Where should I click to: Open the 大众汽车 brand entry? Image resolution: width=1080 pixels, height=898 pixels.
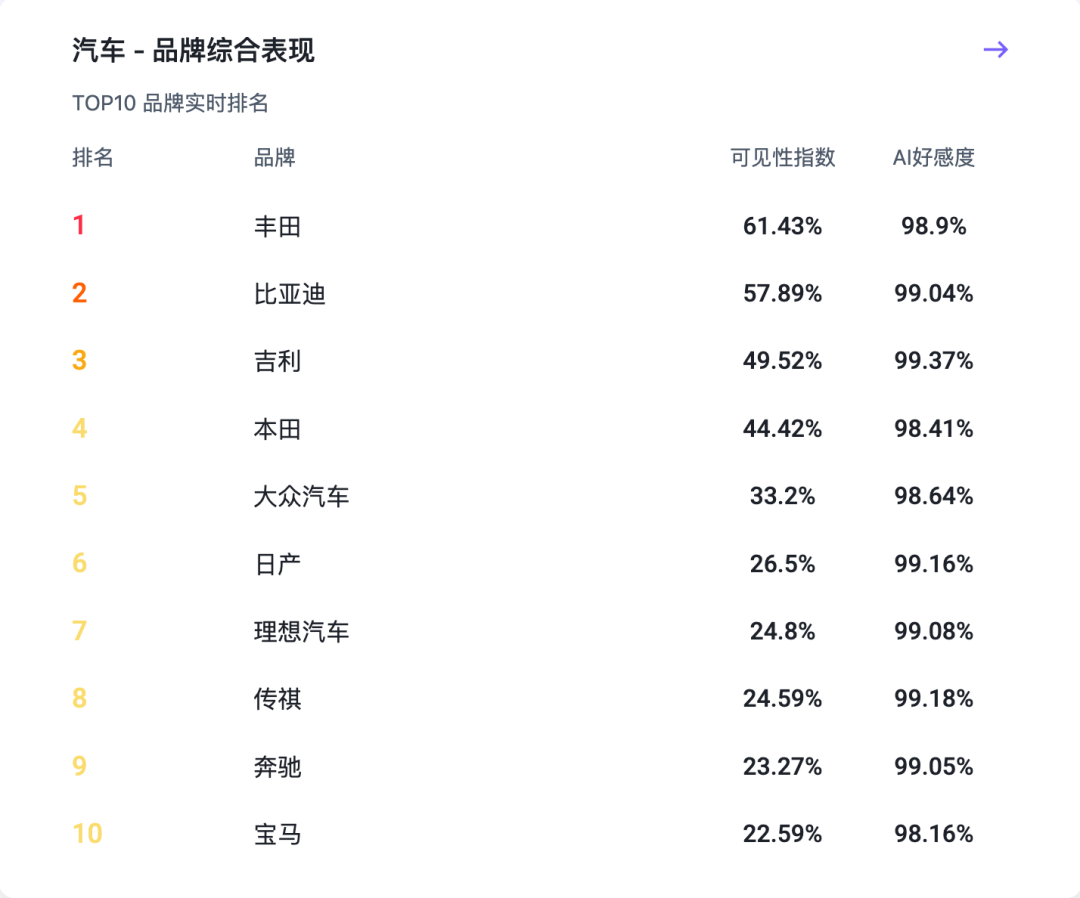(301, 496)
